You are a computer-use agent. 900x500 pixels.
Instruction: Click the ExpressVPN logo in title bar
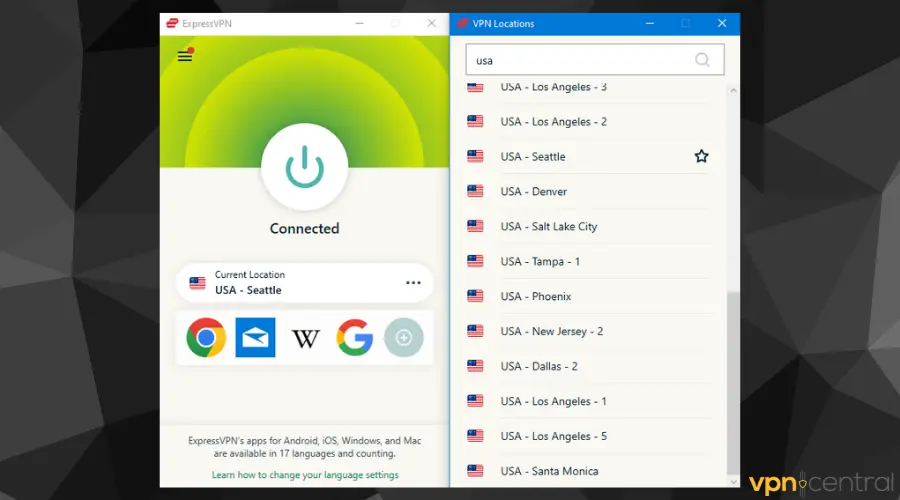point(172,24)
